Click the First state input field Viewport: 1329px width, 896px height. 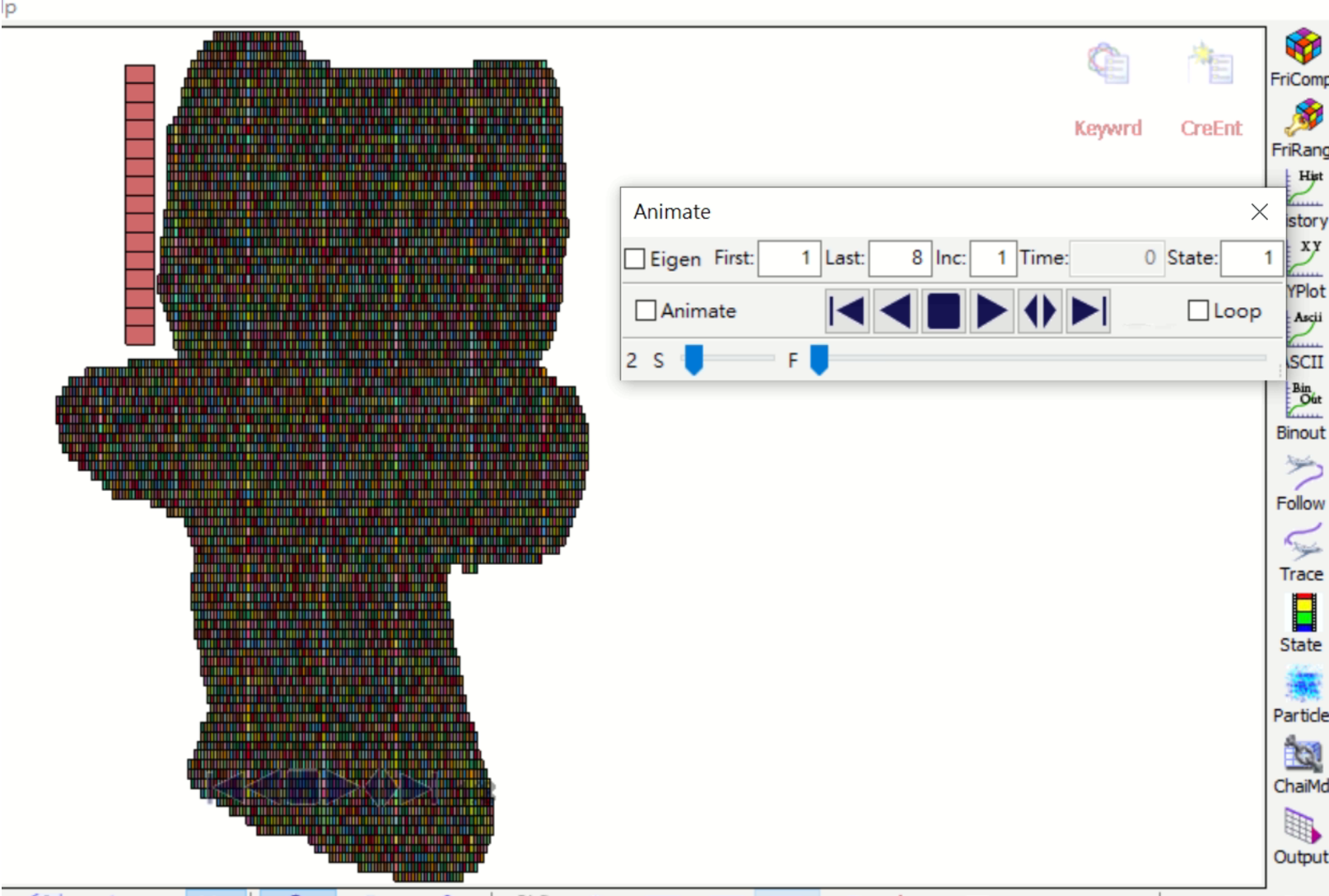point(789,259)
